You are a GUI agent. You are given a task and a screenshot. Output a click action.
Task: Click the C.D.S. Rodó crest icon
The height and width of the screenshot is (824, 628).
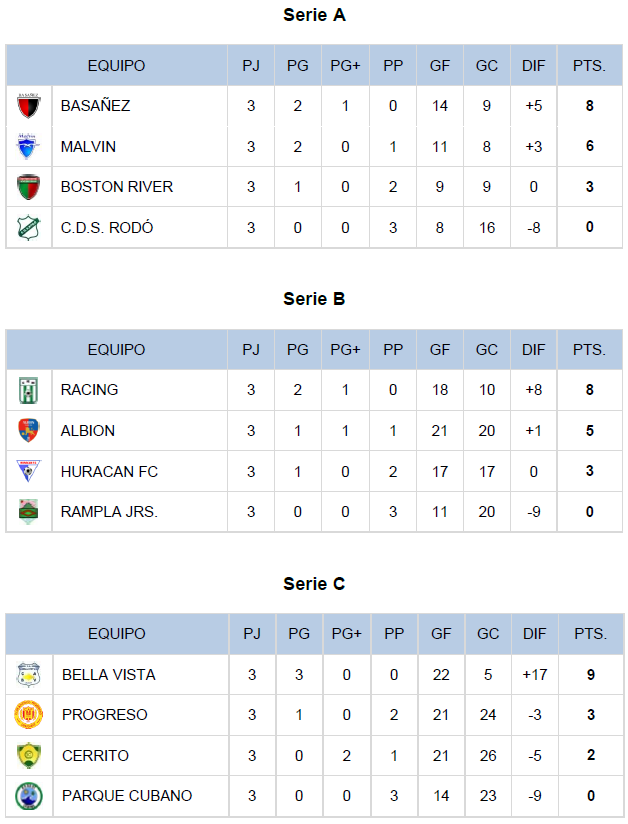28,228
